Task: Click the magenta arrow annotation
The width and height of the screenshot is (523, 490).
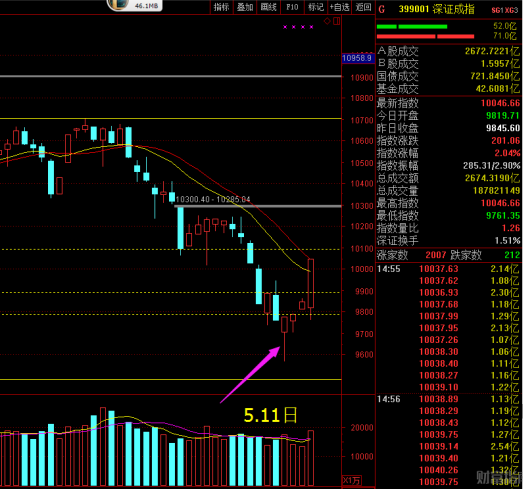Action: tap(250, 375)
